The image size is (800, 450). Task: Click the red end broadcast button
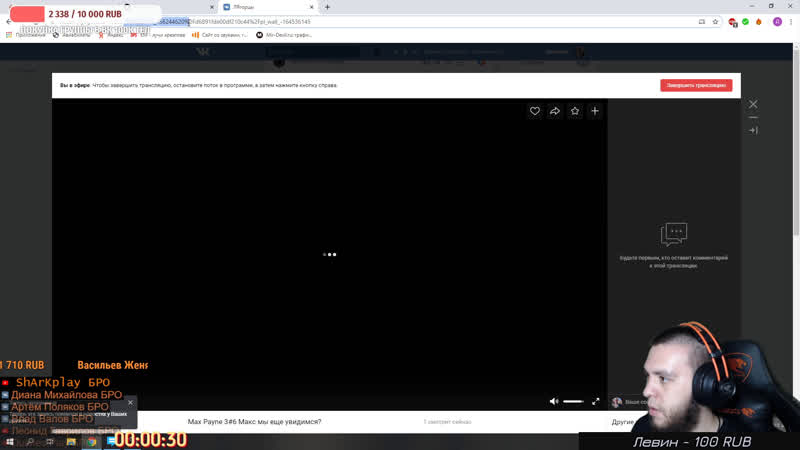(696, 85)
